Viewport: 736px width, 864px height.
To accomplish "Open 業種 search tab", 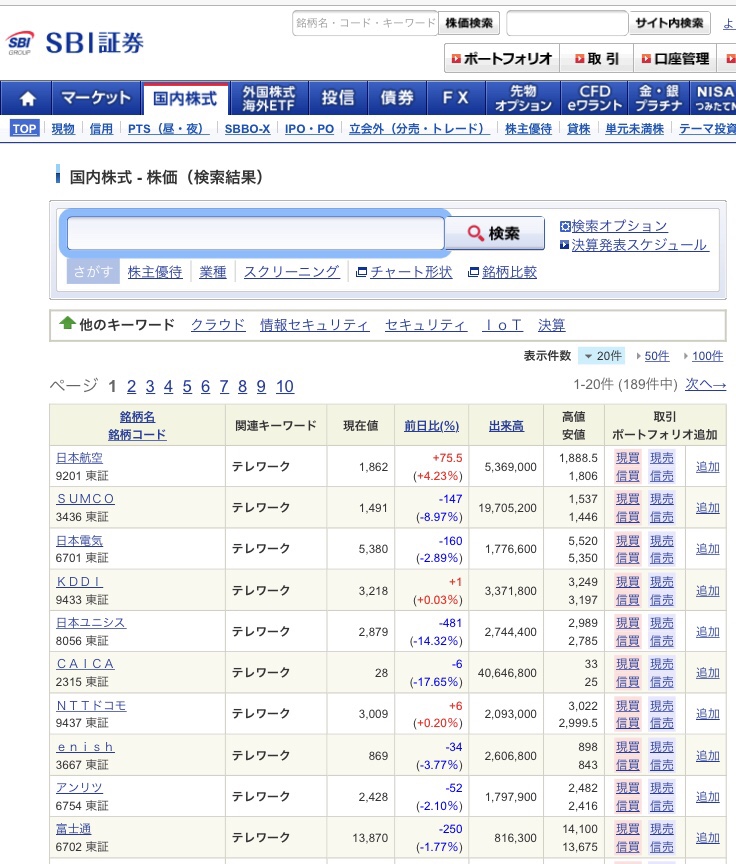I will (213, 272).
